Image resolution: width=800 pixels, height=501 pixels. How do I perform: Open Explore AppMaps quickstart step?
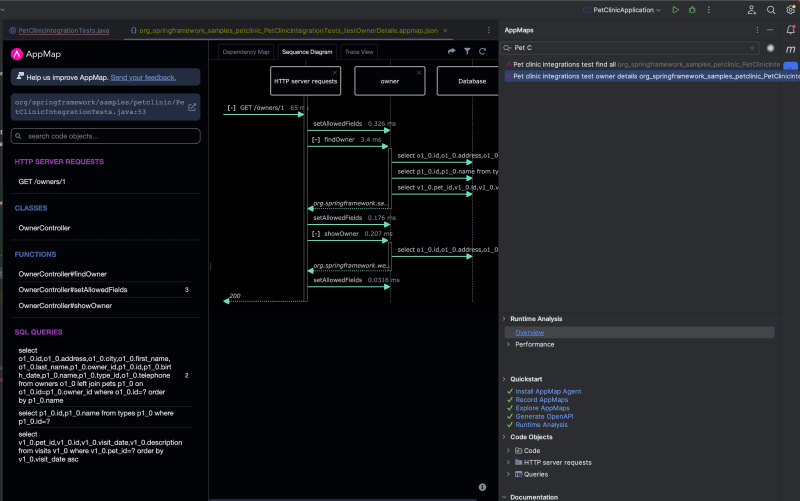click(x=542, y=408)
